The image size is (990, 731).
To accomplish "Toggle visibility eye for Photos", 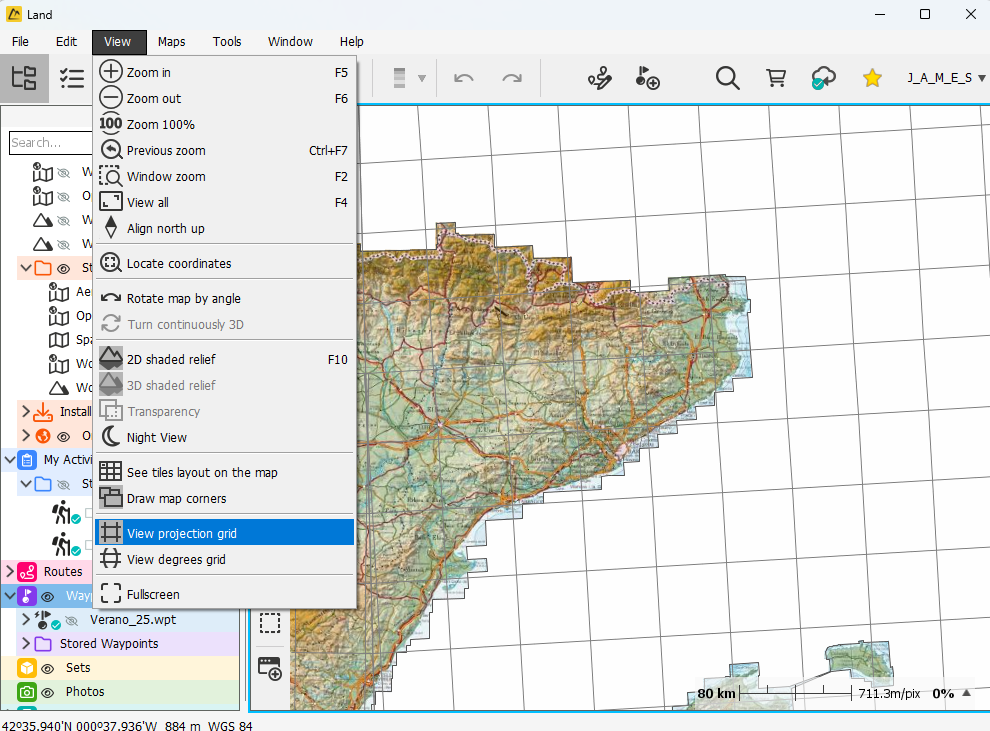I will click(x=47, y=692).
